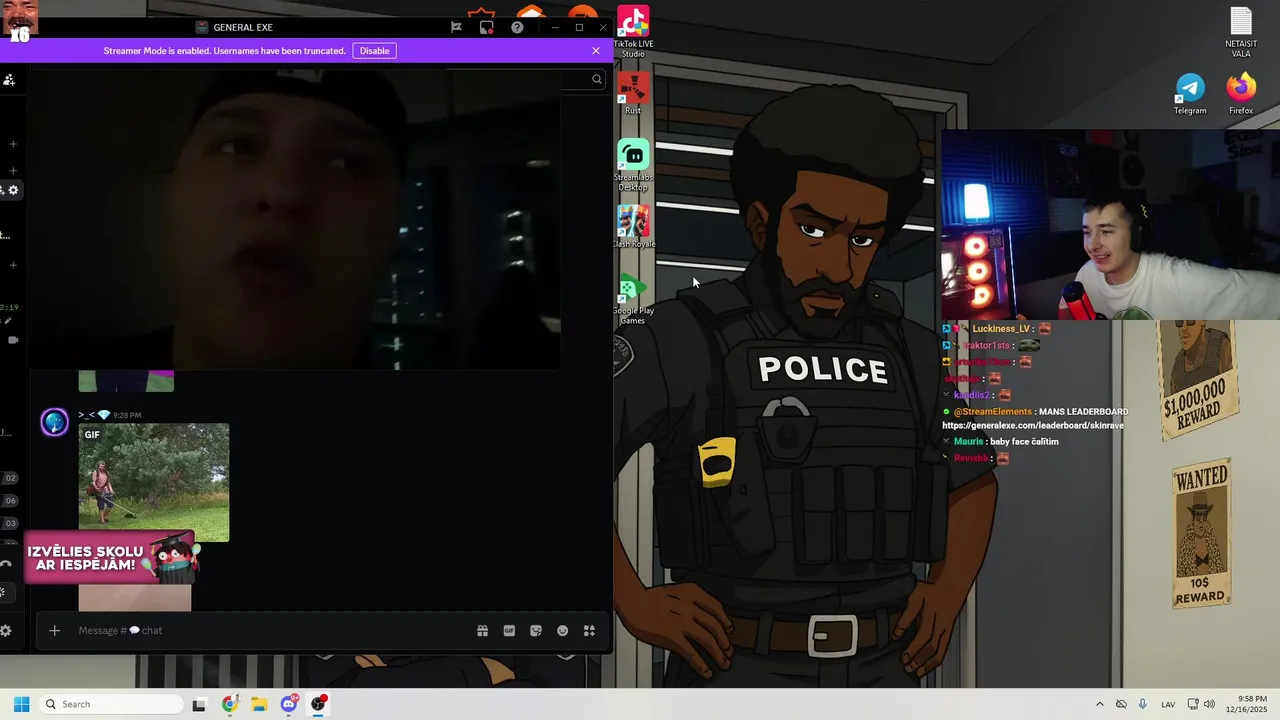Open the gift icon in the message bar
The image size is (1280, 720).
click(x=482, y=630)
